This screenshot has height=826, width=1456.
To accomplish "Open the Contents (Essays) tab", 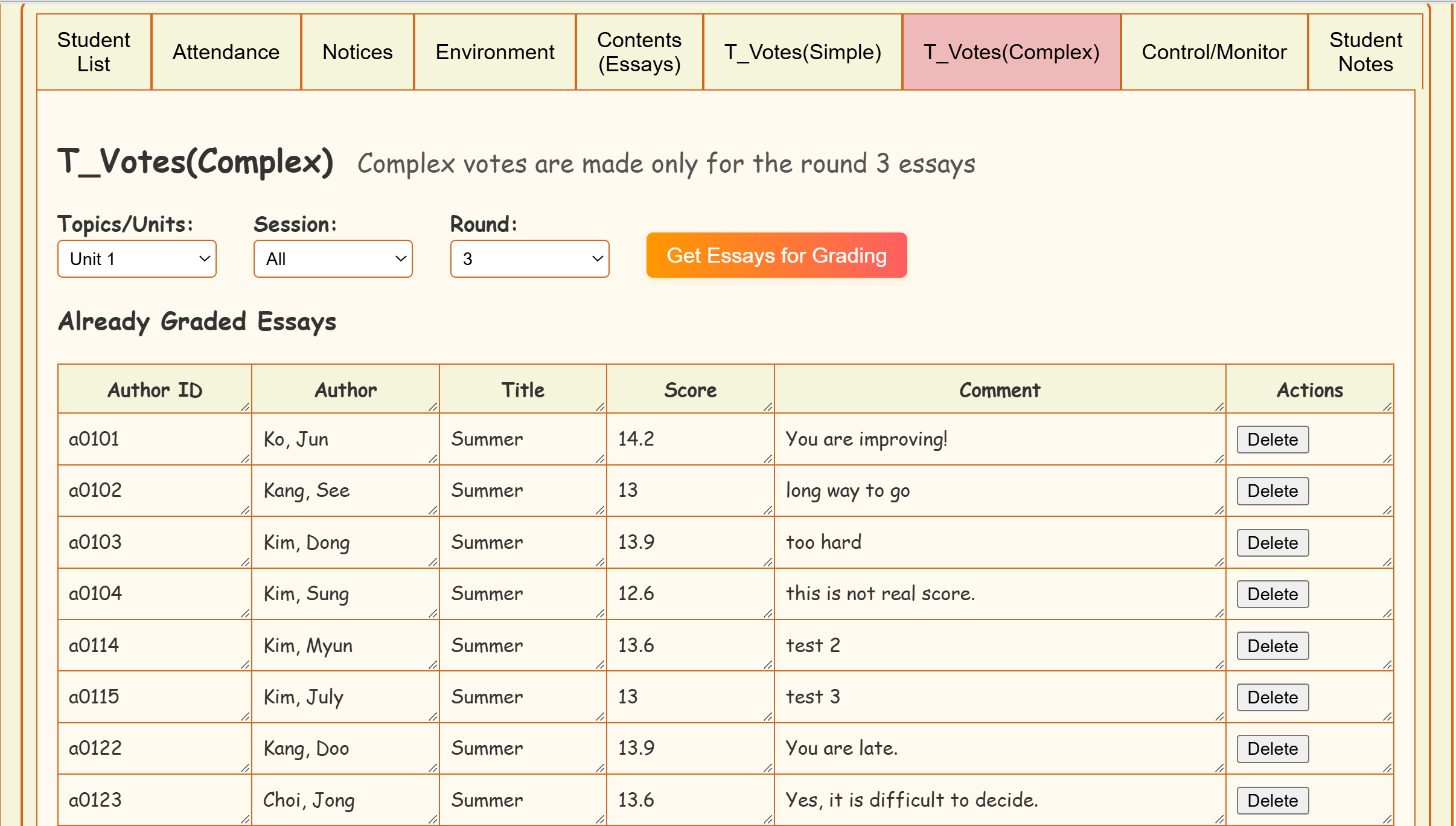I will click(639, 52).
